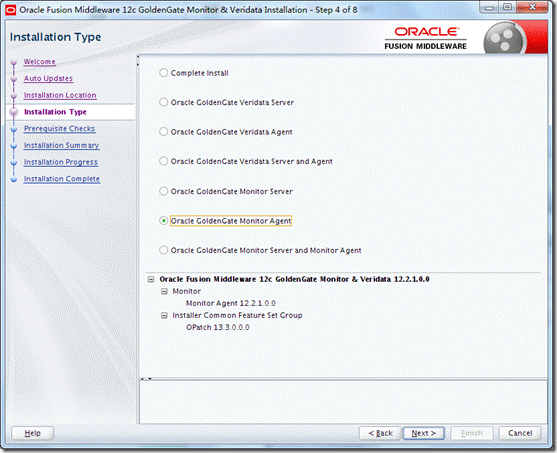Screen dimensions: 557x453
Task: Open the Installation Location step
Action: [60, 95]
